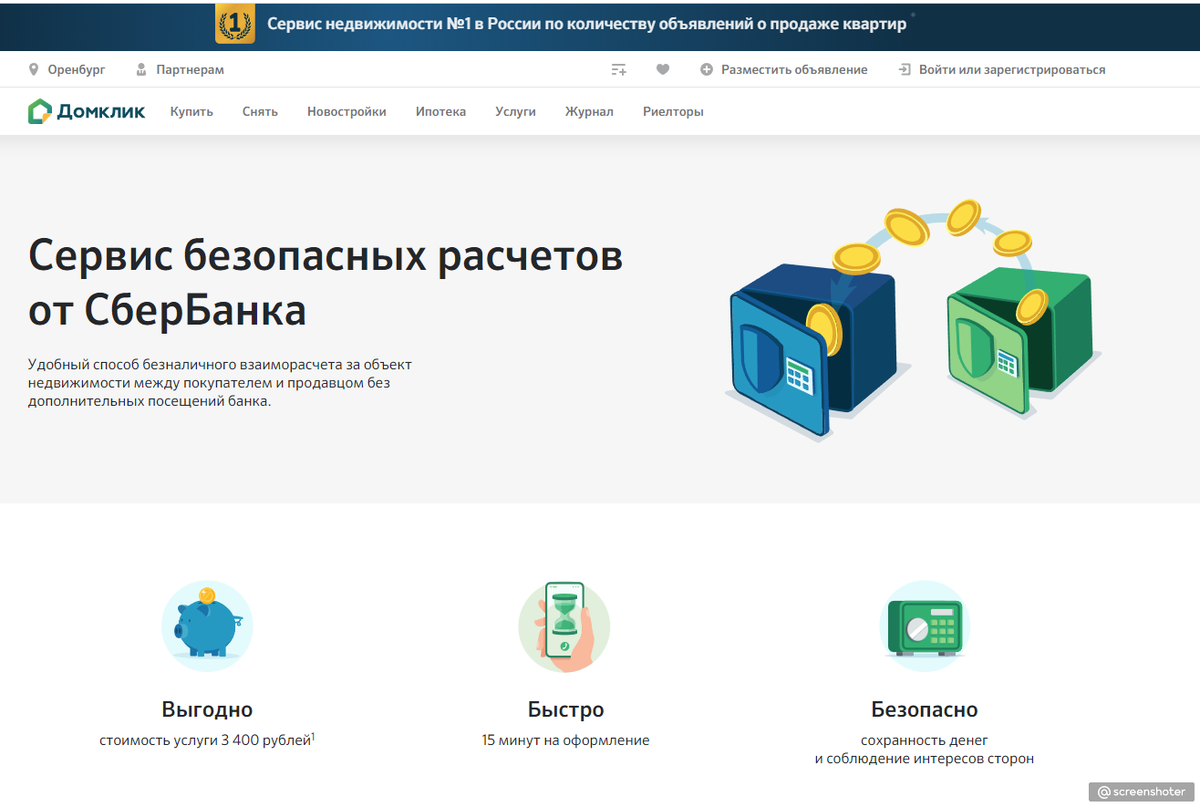The image size is (1200, 807).
Task: Click text сохранность денег
Action: click(x=924, y=741)
